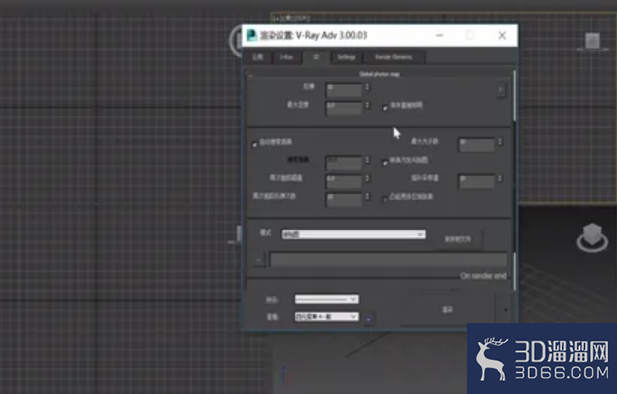Select the GI tab
617x394 pixels.
tap(316, 57)
